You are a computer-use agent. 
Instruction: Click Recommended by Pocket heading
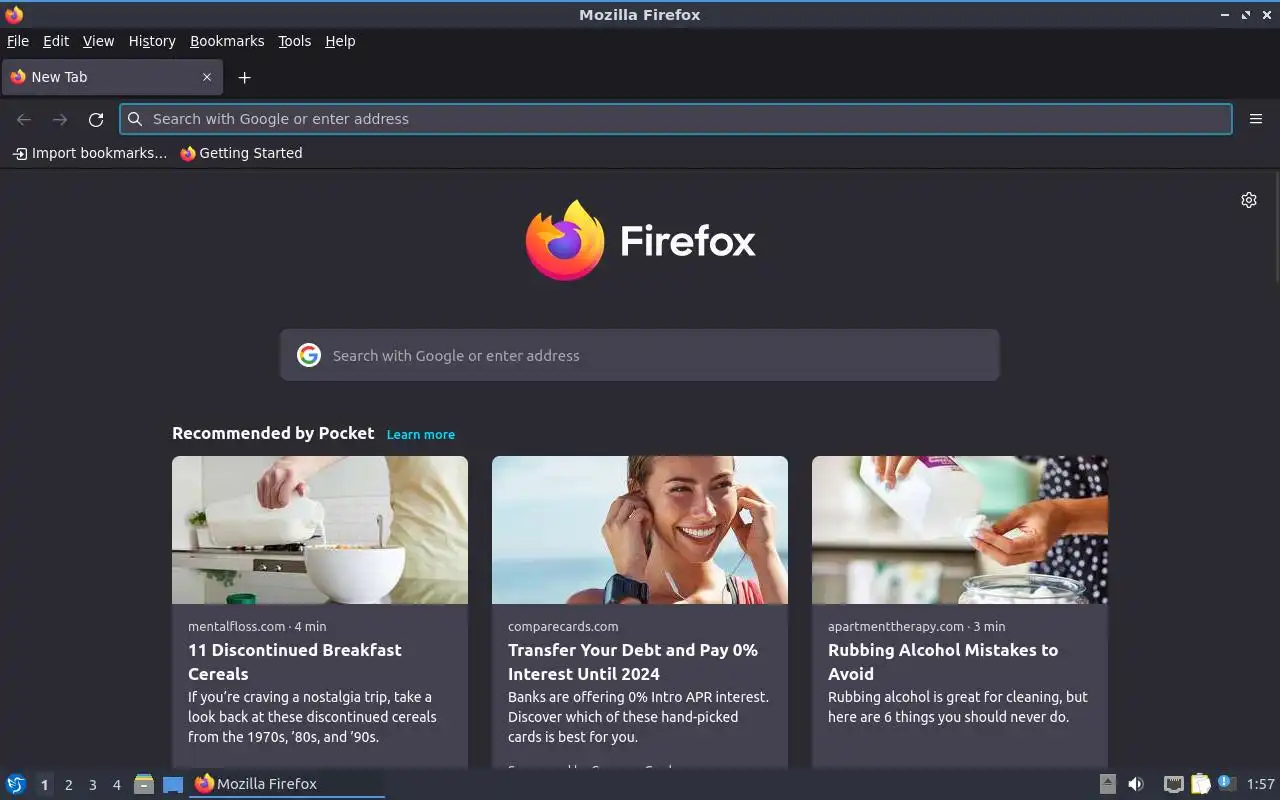[273, 433]
